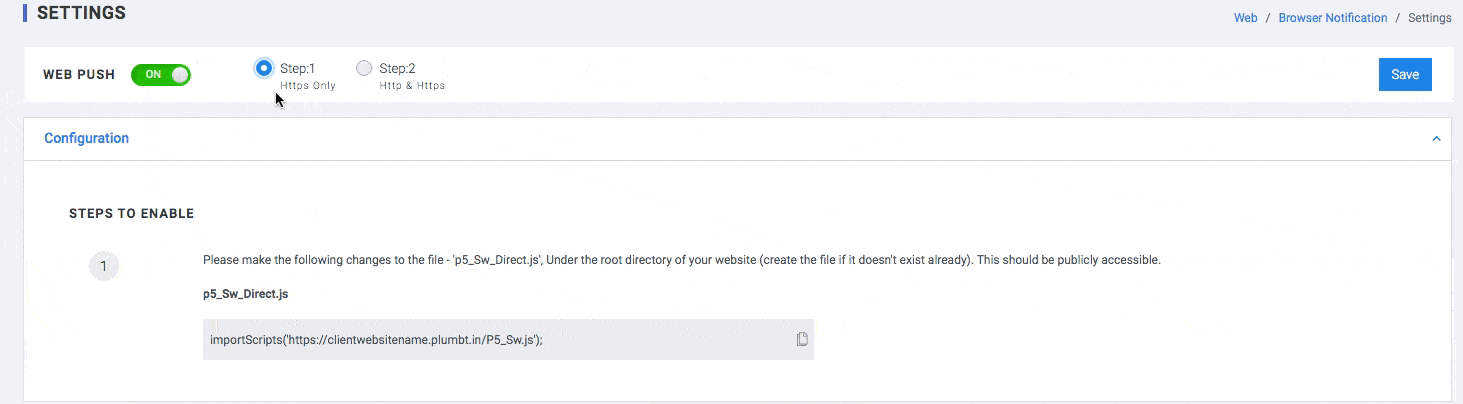
Task: Click the 'Http & Https' caption text
Action: pyautogui.click(x=412, y=86)
